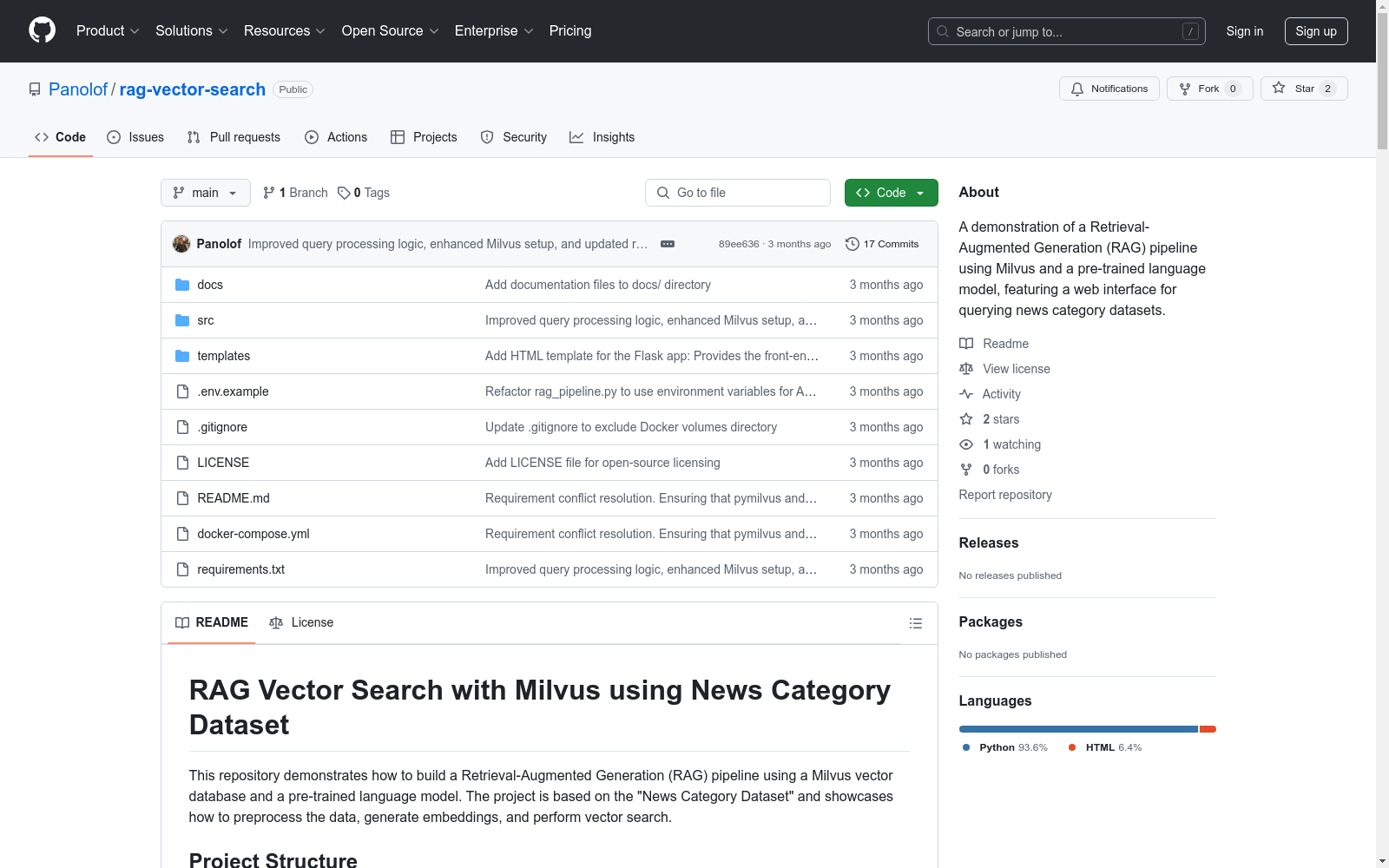1389x868 pixels.
Task: Click the .env.example file icon
Action: [x=182, y=391]
